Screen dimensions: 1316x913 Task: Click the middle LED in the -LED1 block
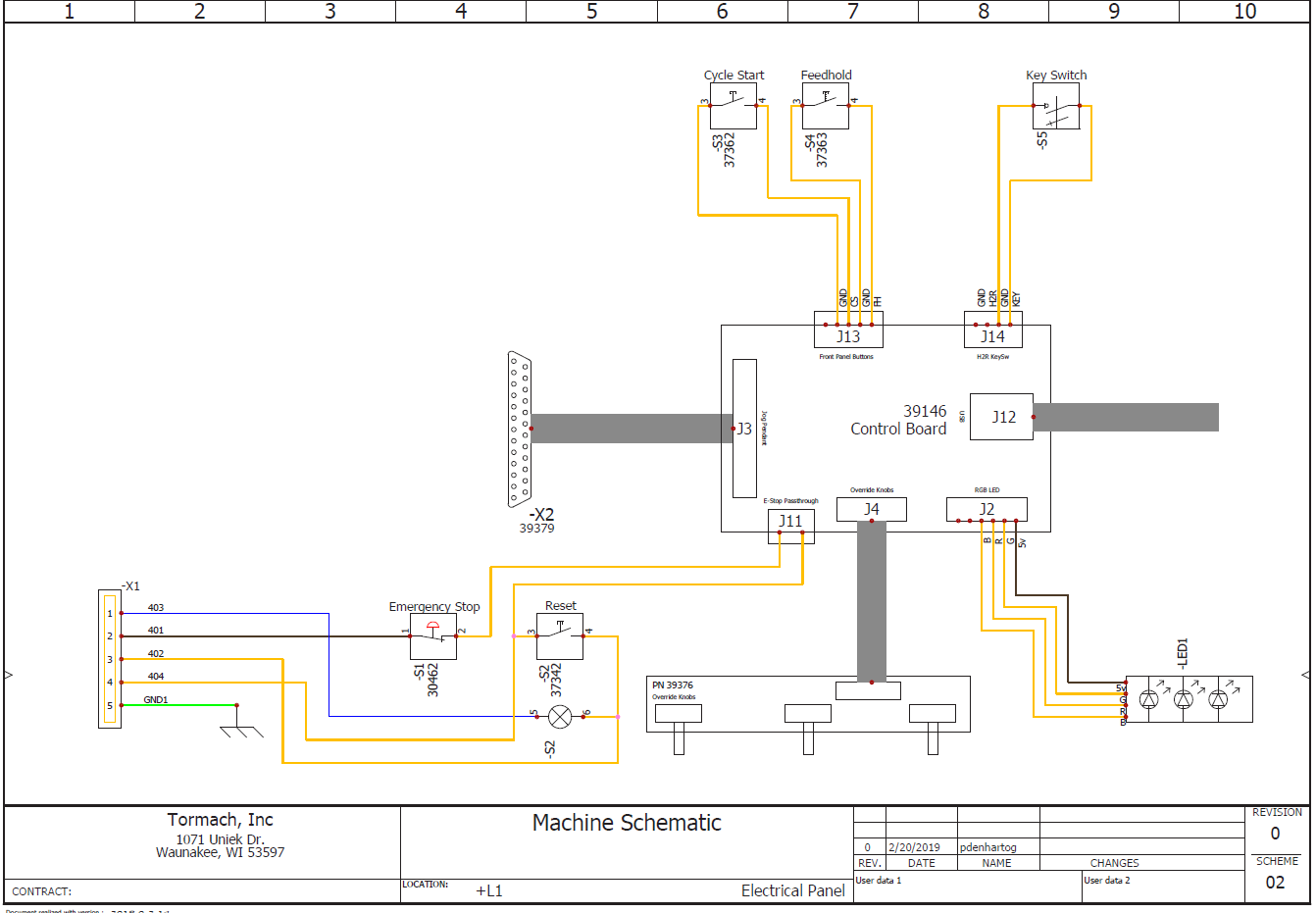click(x=1184, y=699)
